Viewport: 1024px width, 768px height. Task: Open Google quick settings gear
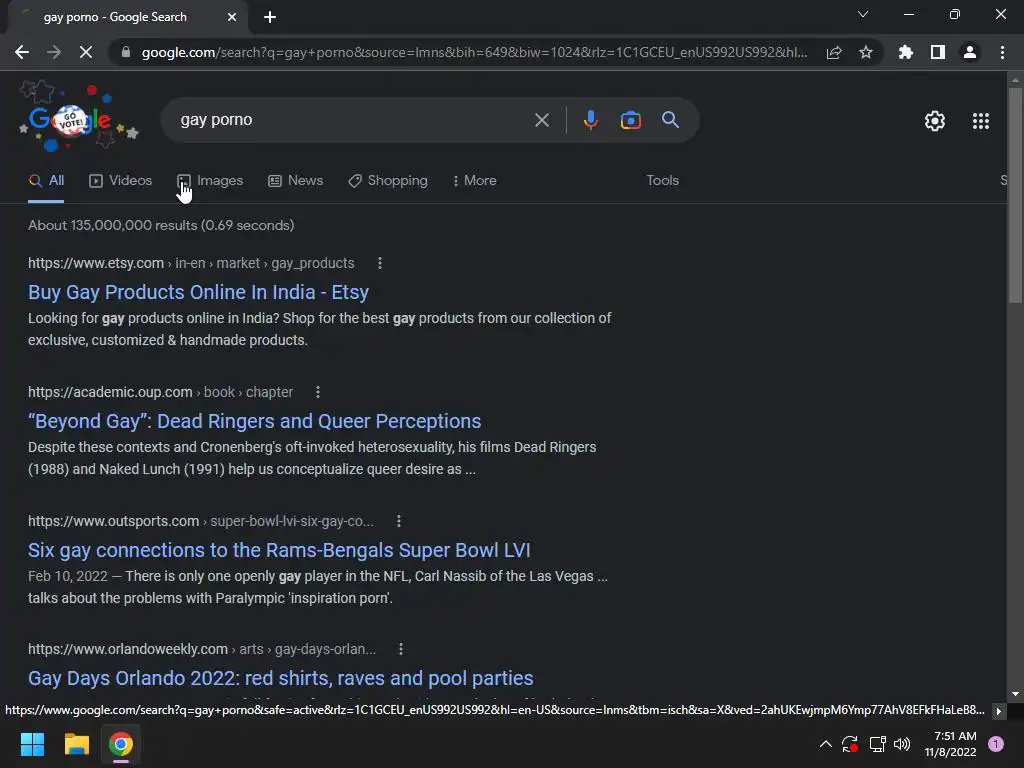[935, 121]
